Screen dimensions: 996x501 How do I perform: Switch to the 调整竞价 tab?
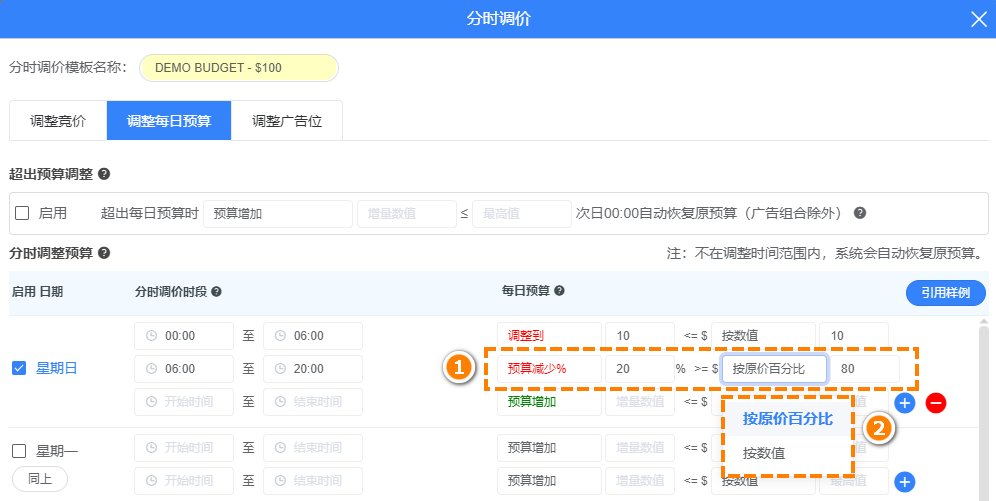point(58,121)
